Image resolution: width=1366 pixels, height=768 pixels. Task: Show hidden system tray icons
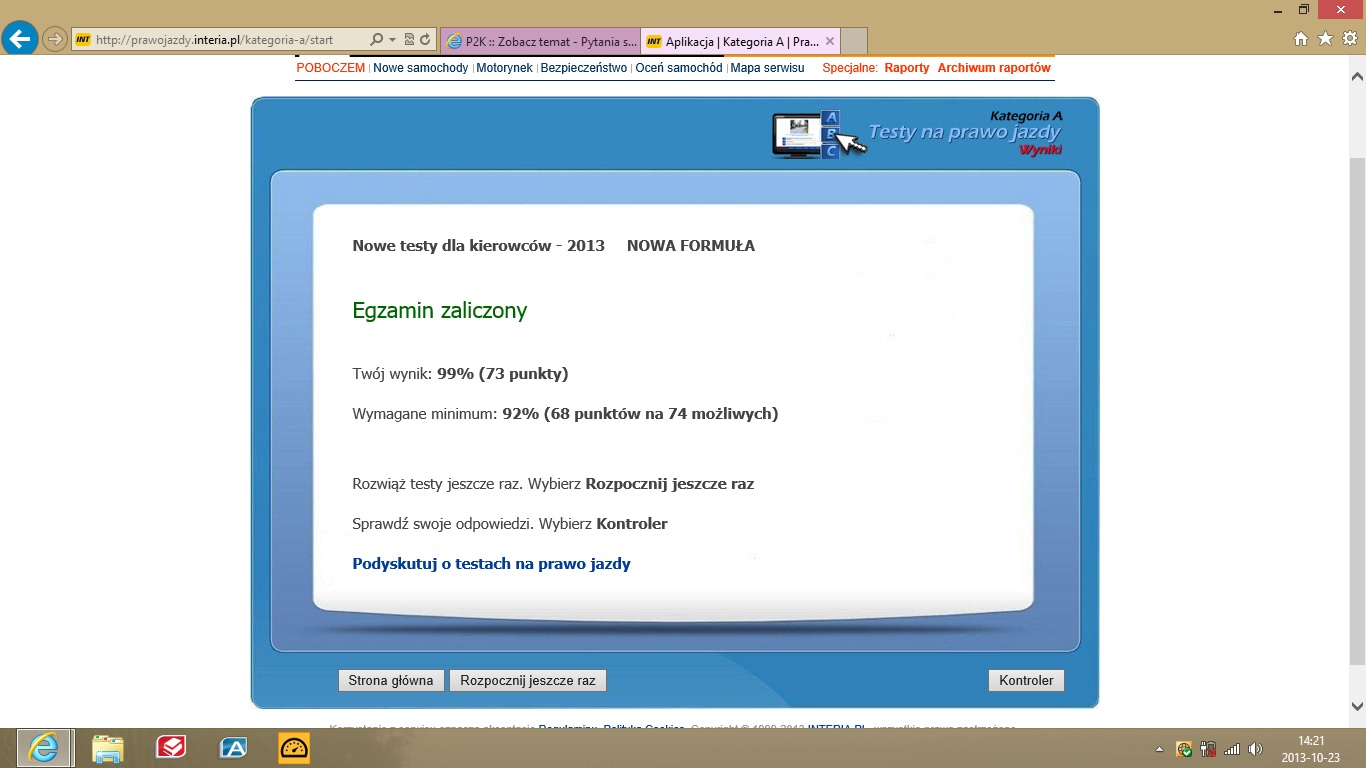(1160, 748)
